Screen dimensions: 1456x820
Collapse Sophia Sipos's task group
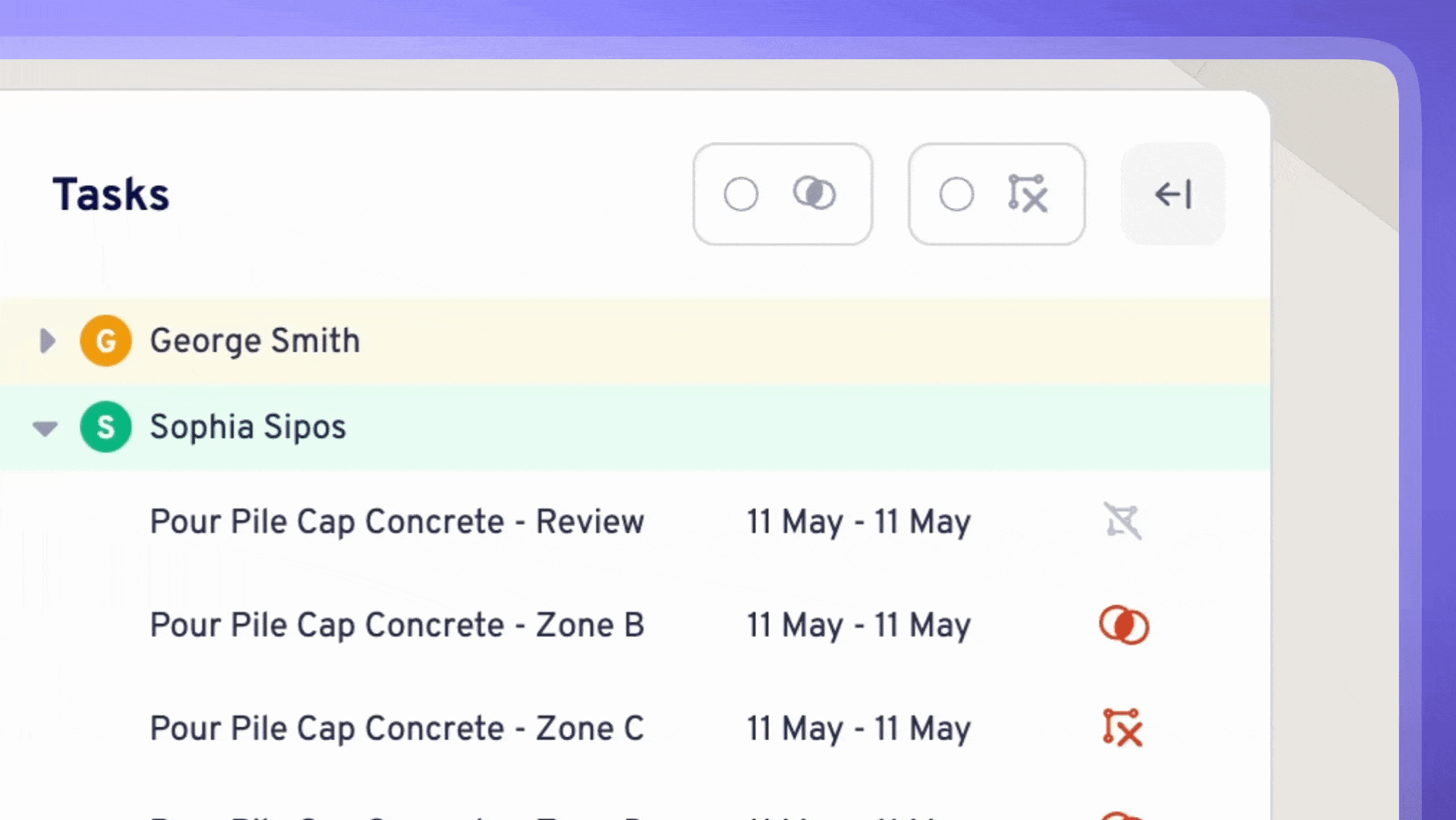point(46,428)
